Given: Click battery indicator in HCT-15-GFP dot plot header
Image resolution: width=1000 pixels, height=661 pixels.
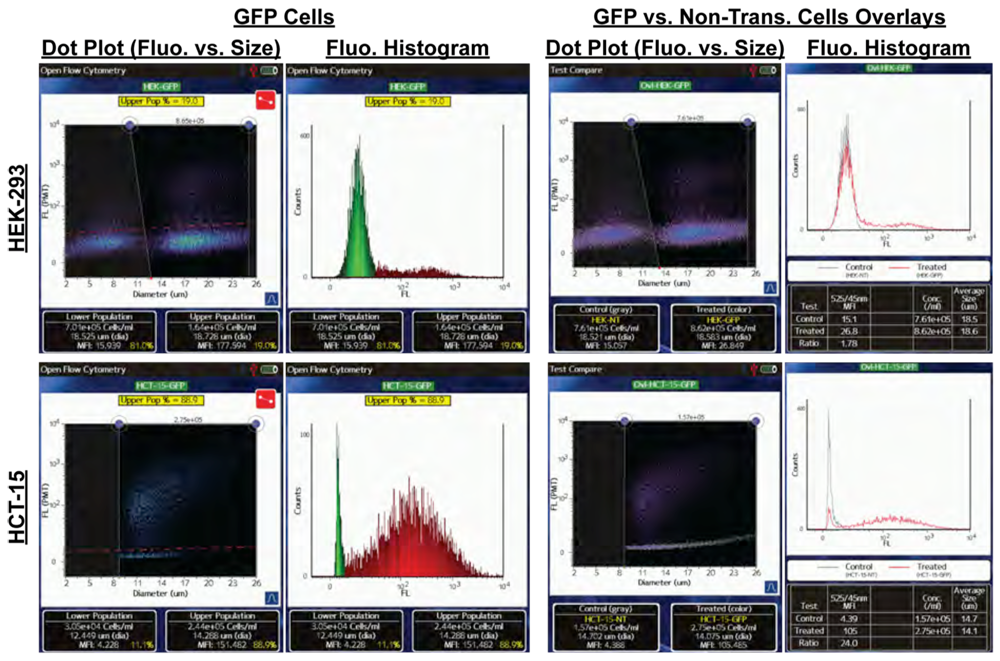Looking at the screenshot, I should click(269, 370).
